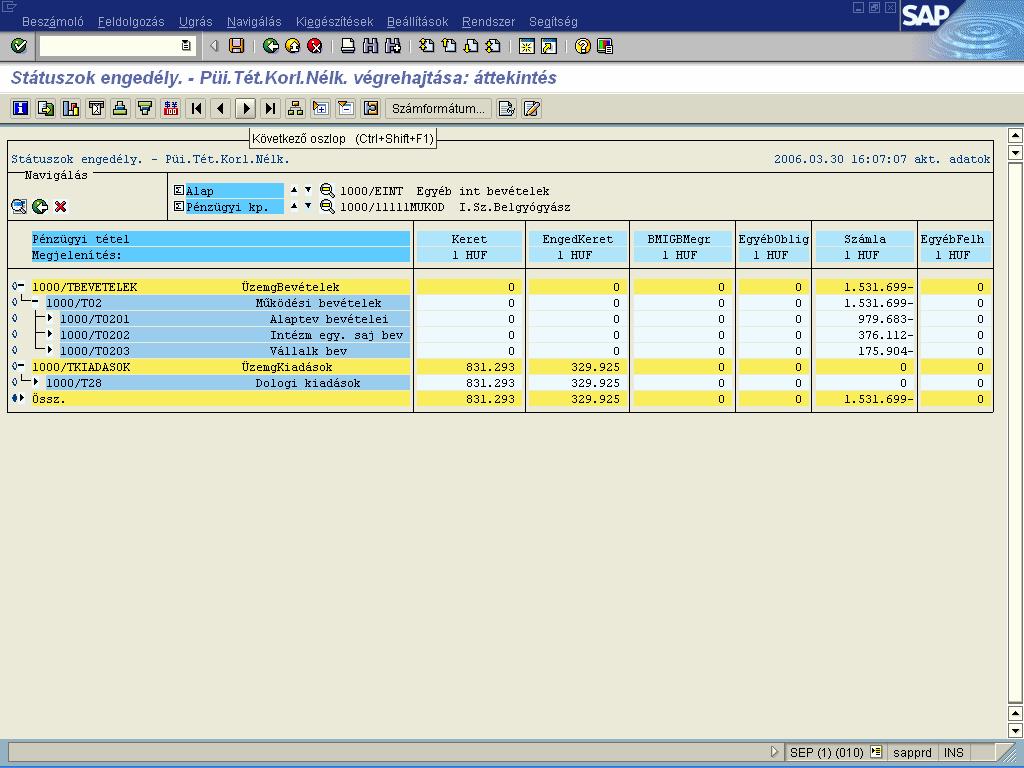Click Következő oszlop (next column) button
1024x768 pixels.
tap(246, 108)
